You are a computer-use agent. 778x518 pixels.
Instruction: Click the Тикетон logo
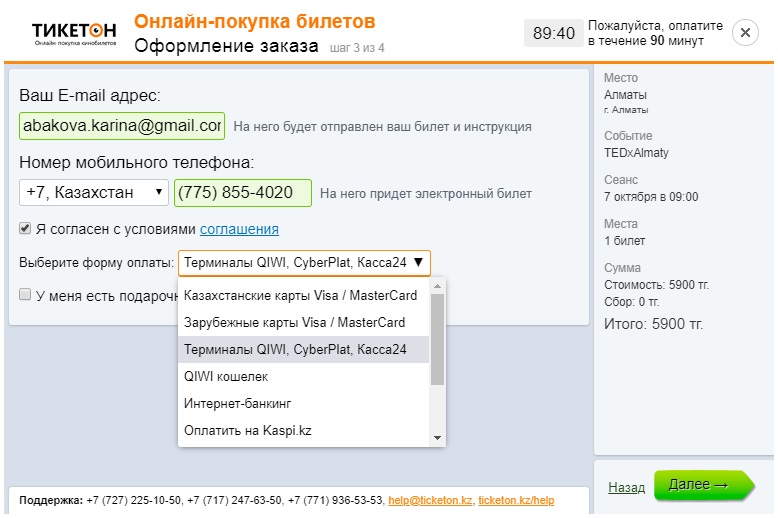74,34
